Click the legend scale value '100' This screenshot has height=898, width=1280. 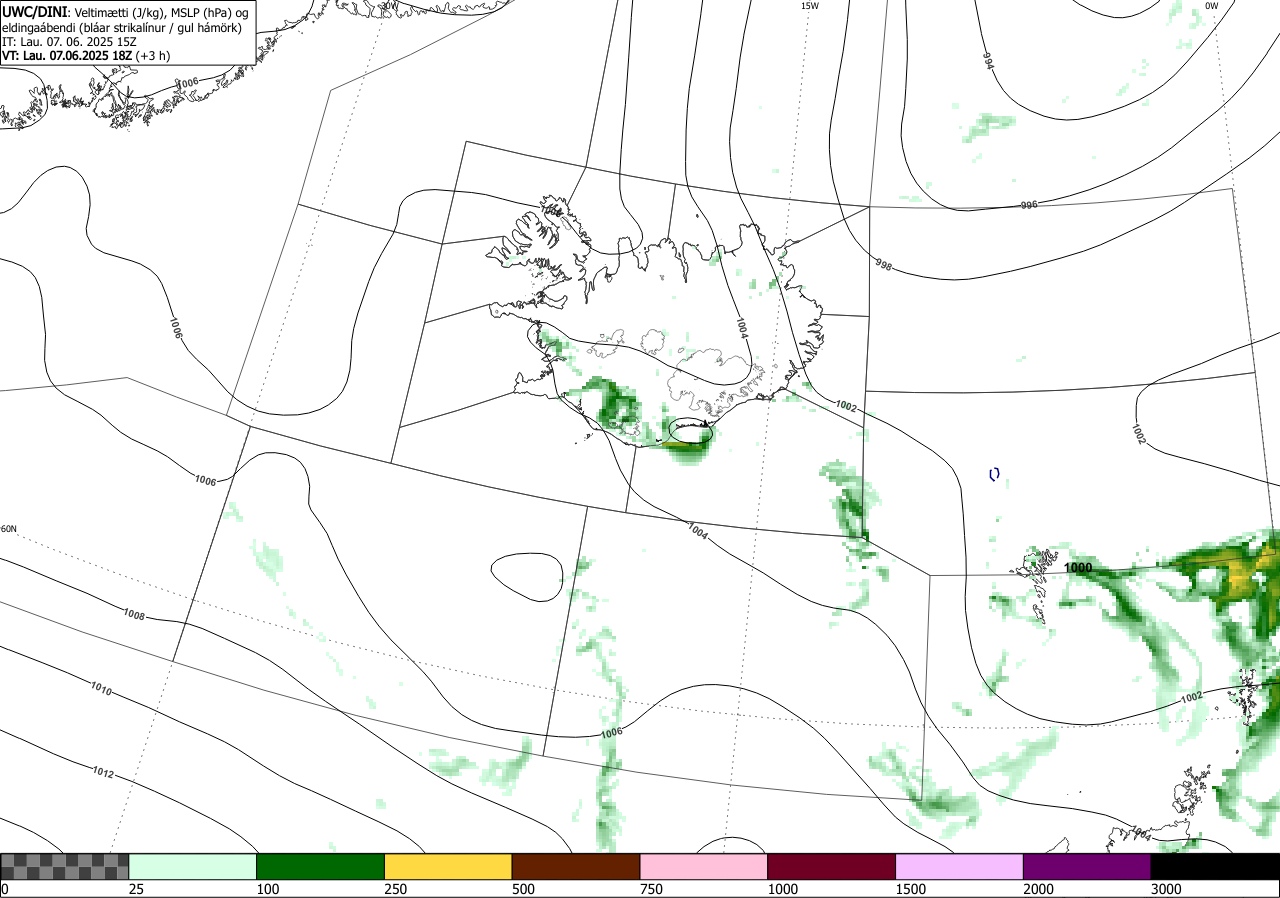pos(268,889)
